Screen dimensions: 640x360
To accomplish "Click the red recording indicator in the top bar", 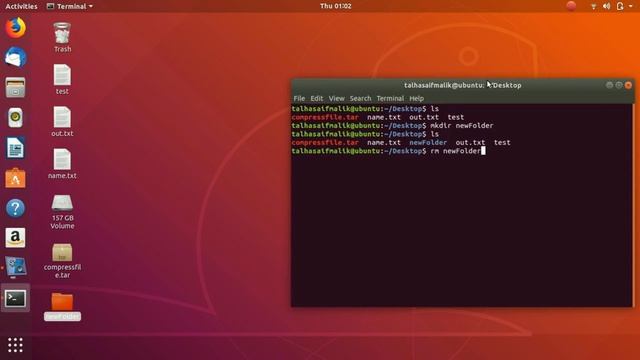I will coord(571,6).
